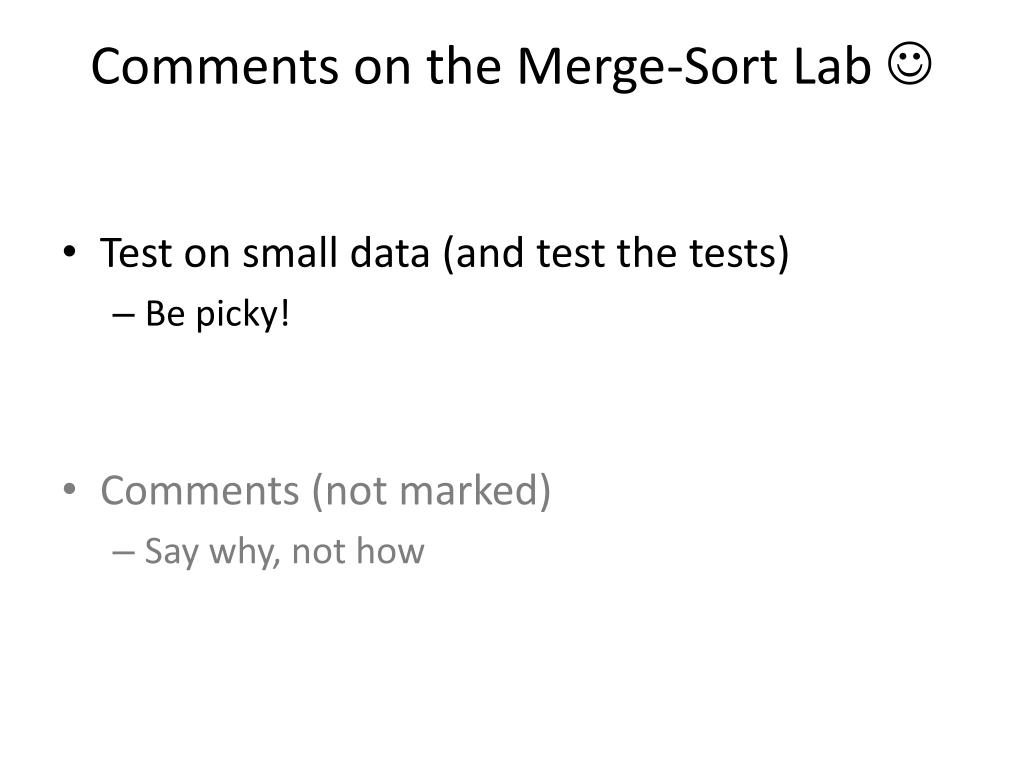Select the greyed parenthetical "(not marked)"
Viewport: 1024px width, 768px height.
tap(430, 491)
